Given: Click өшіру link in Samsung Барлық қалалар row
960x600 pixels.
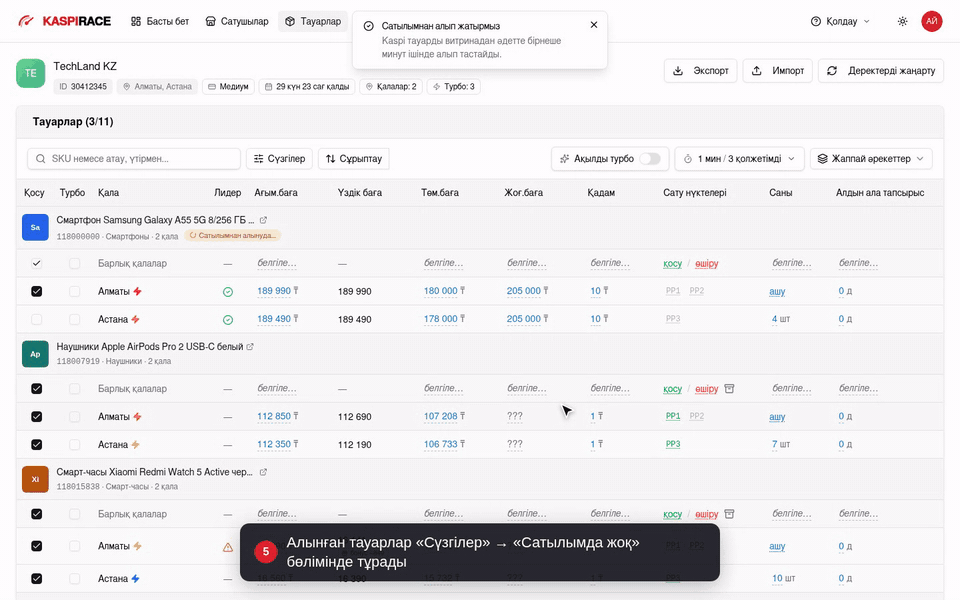Looking at the screenshot, I should tap(707, 263).
